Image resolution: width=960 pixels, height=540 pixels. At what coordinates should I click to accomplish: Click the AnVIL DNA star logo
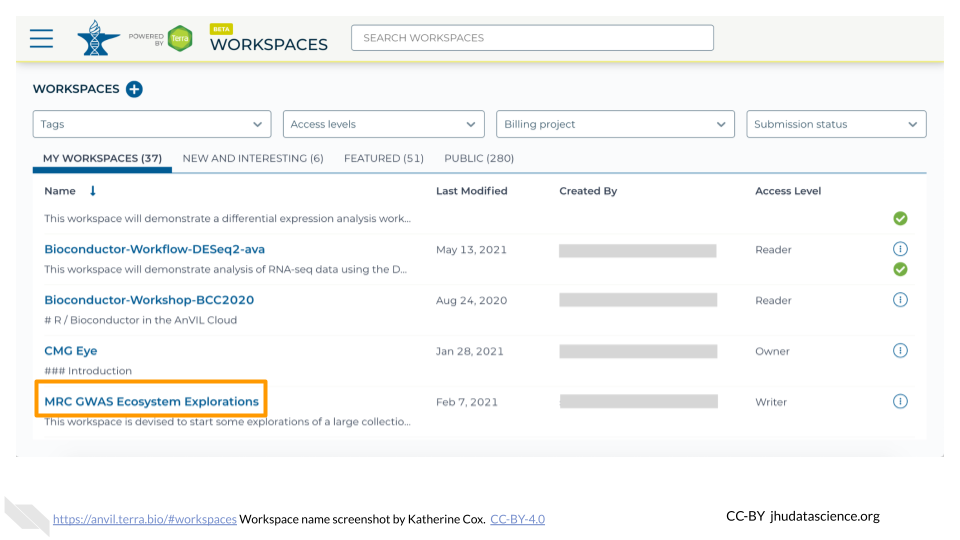tap(98, 38)
